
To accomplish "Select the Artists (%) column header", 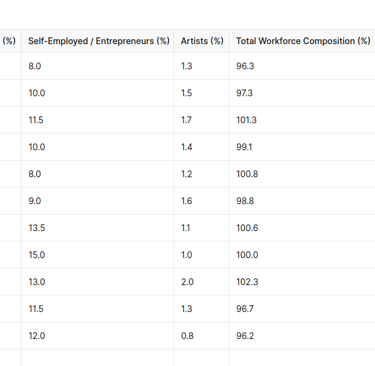I will pos(201,41).
